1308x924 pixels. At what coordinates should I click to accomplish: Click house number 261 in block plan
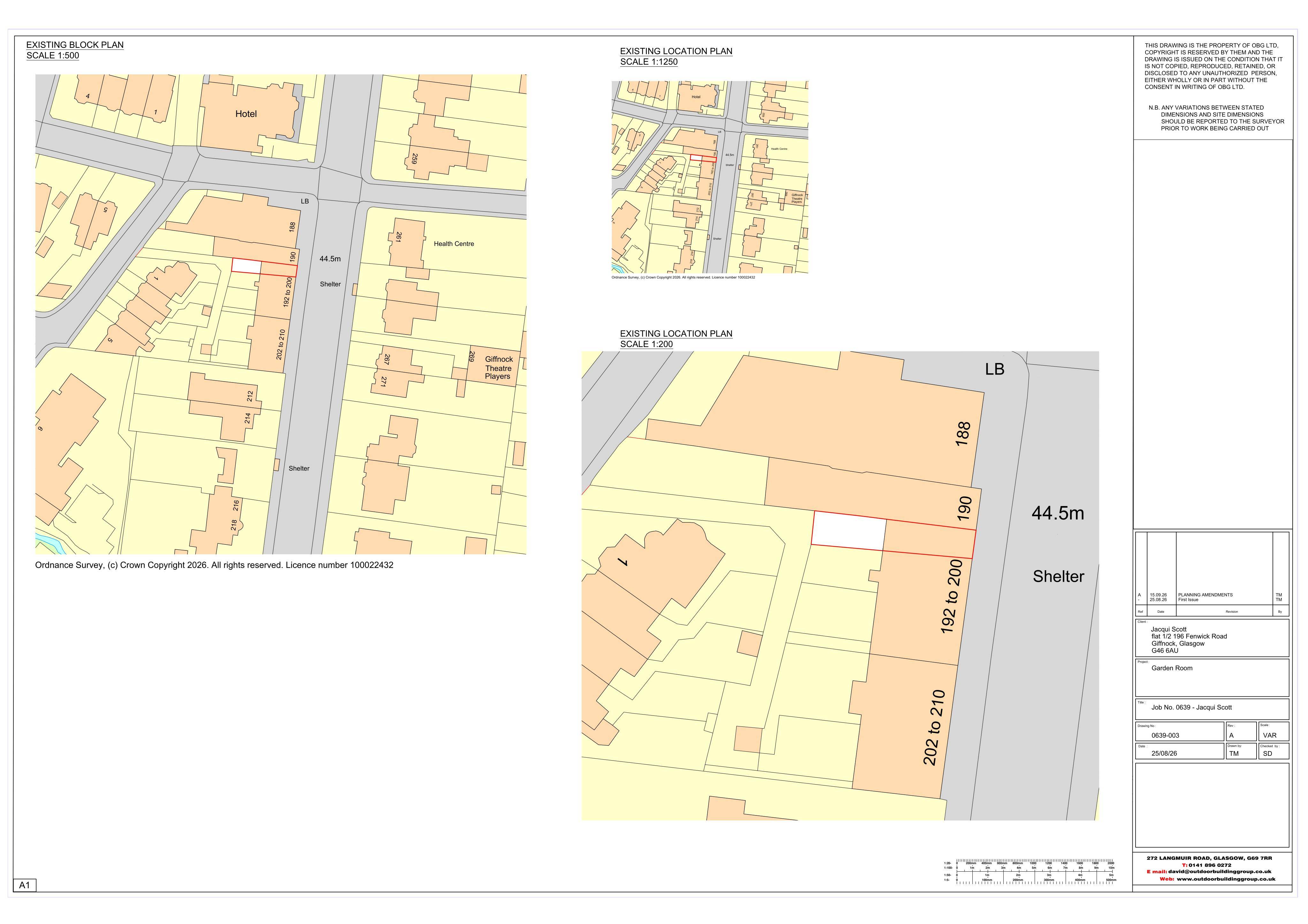399,237
